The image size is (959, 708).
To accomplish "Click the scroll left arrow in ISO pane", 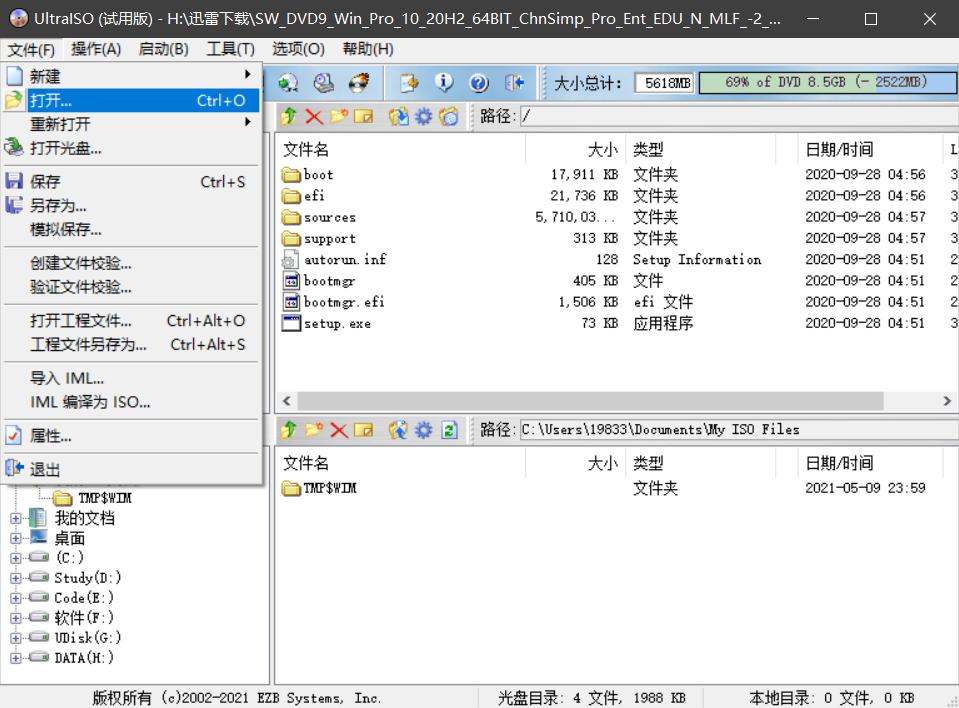I will [x=286, y=401].
